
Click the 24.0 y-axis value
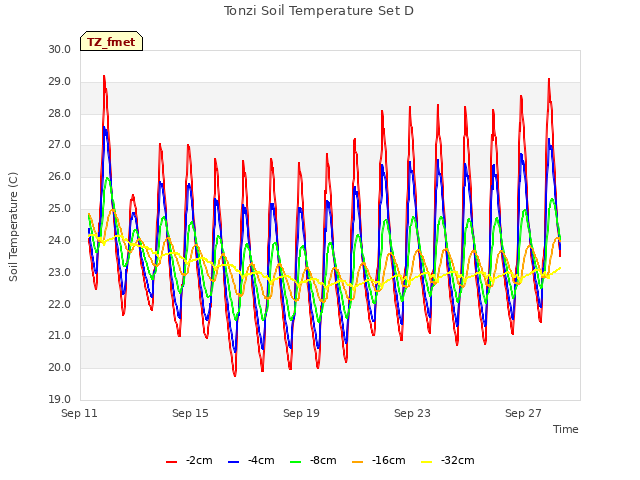tap(60, 240)
